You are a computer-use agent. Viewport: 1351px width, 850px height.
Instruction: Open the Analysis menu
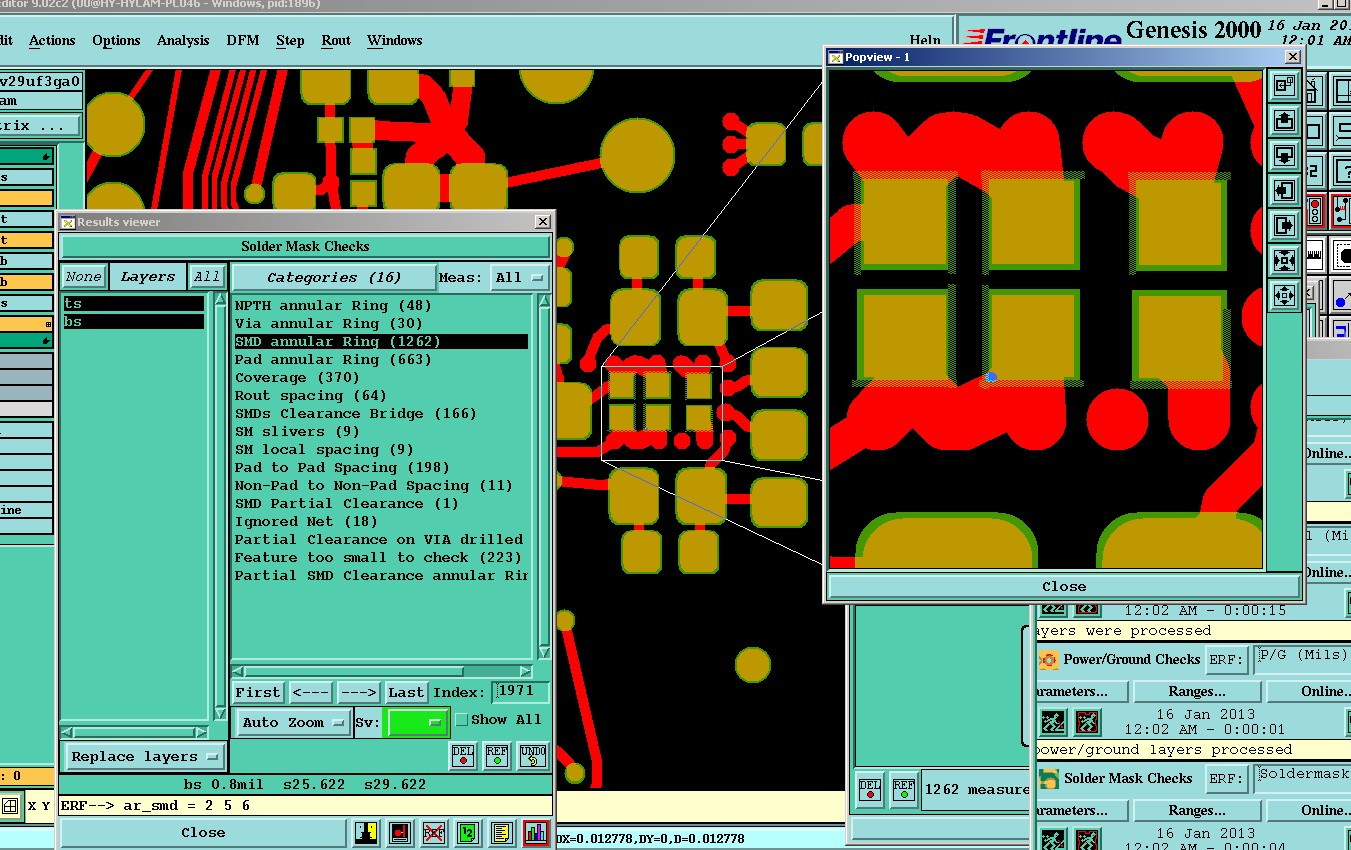pos(183,41)
